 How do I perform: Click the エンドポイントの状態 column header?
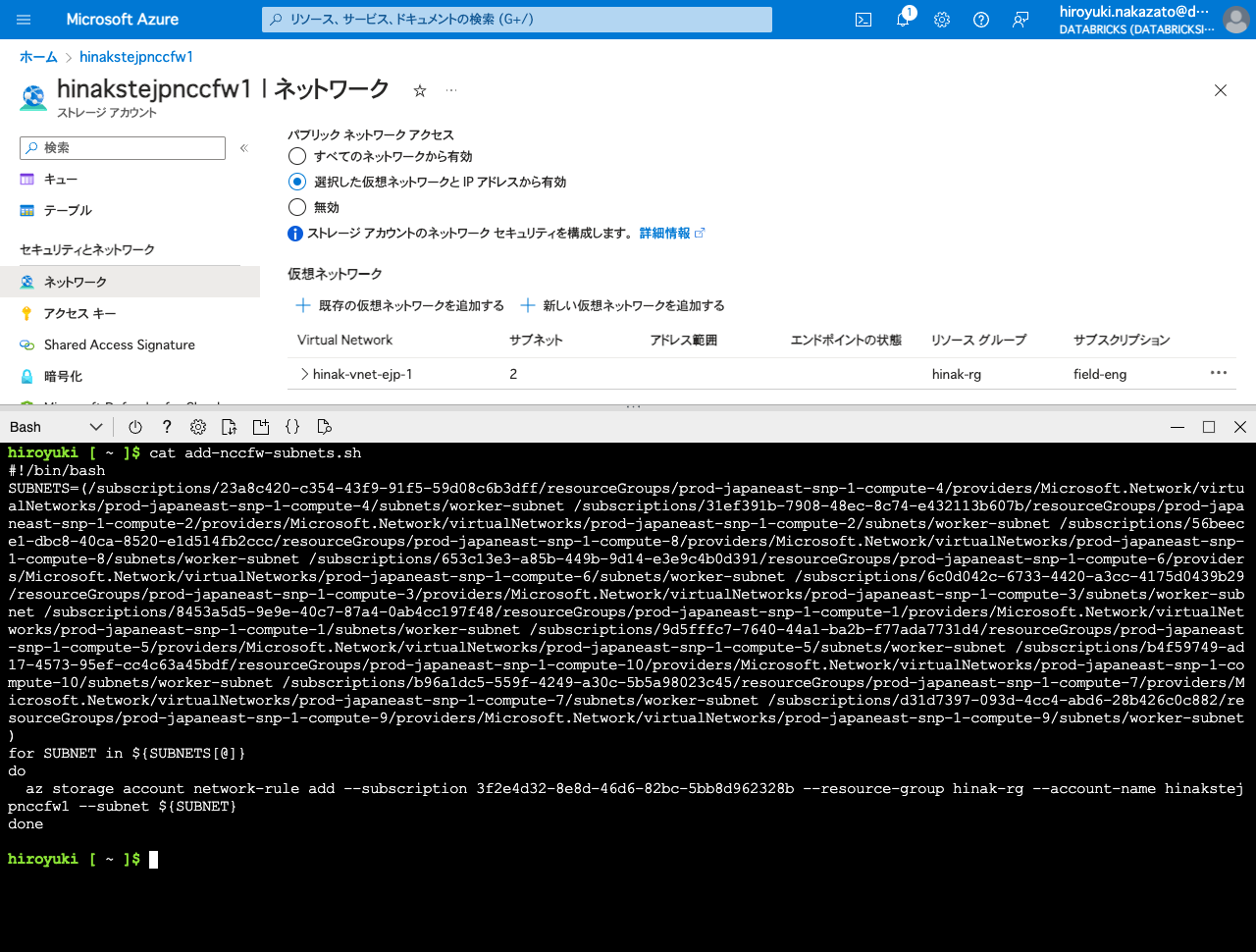846,341
